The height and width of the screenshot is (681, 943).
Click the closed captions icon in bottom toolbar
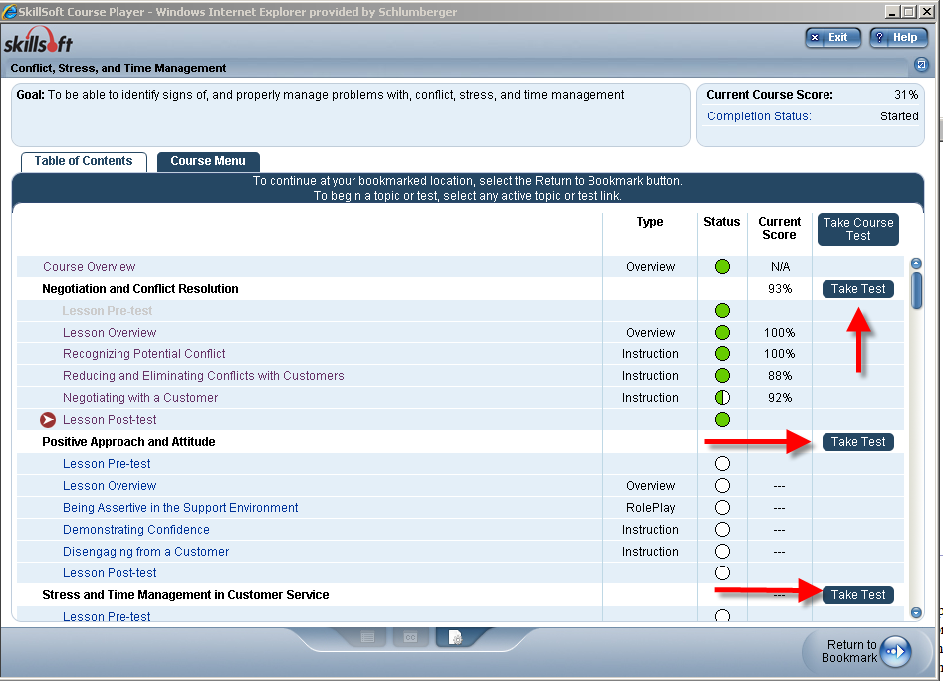[411, 637]
